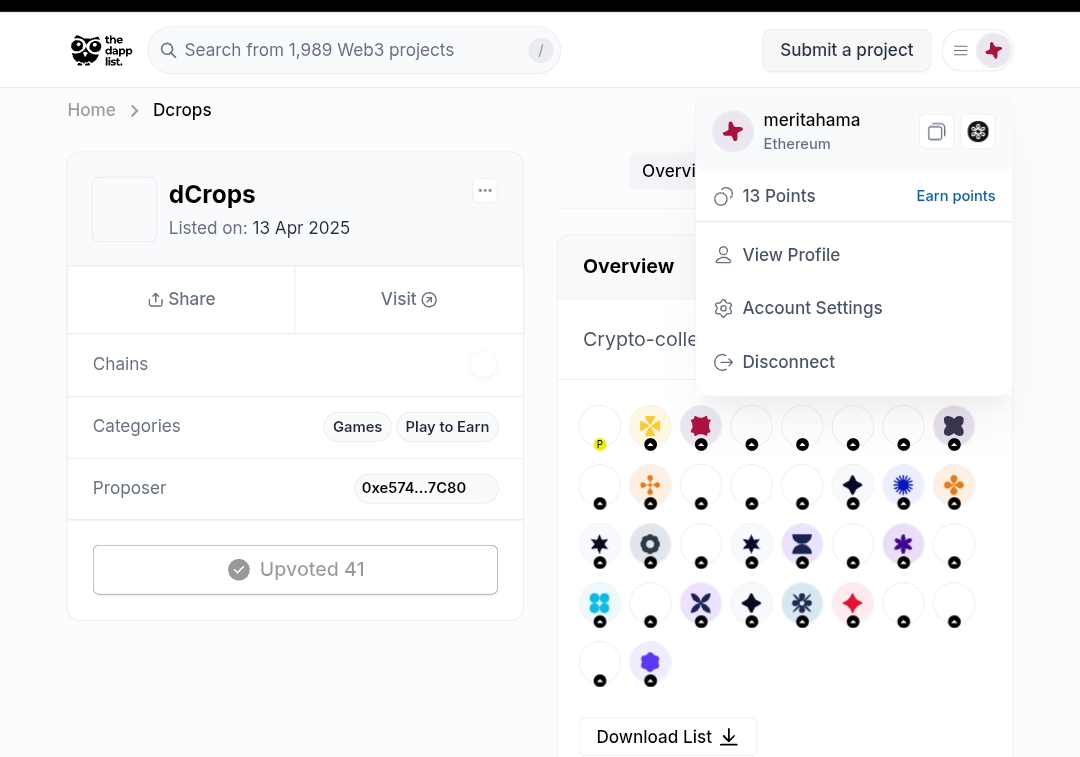
Task: Click the purple asterisk upvoter avatar
Action: 903,544
